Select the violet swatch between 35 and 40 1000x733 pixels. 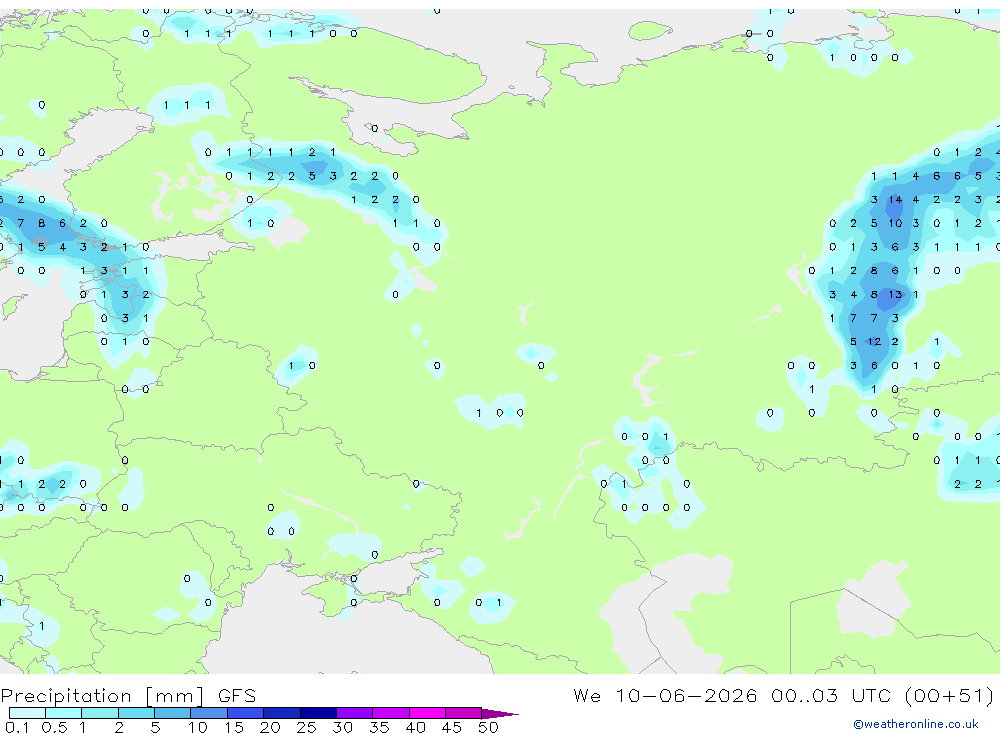pyautogui.click(x=391, y=713)
